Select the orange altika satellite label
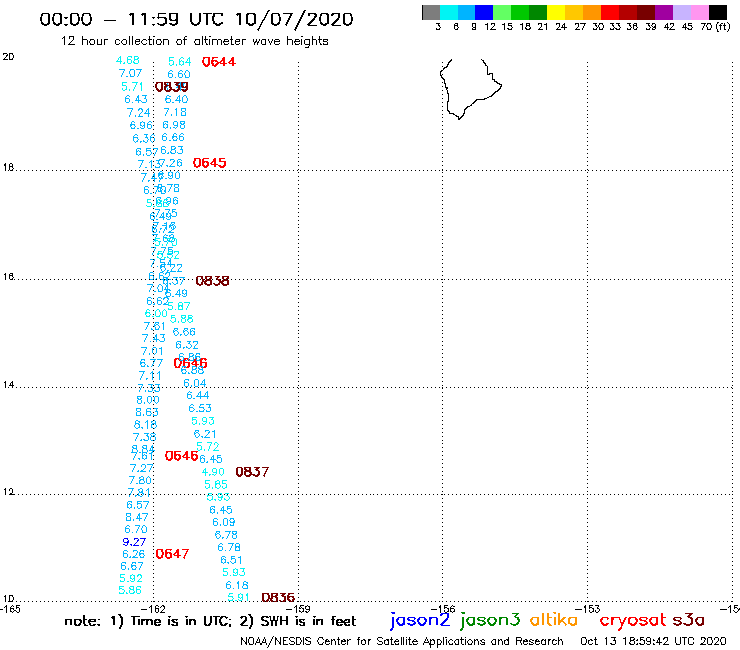740x650 pixels. [553, 619]
